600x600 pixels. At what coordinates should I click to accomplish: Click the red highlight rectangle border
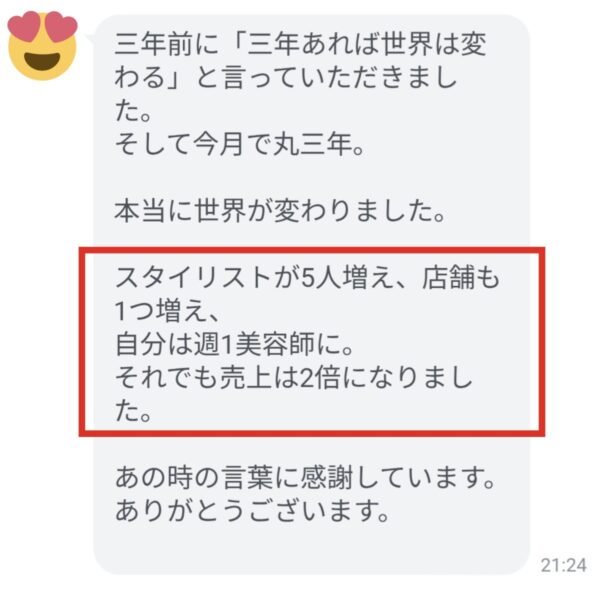tap(312, 250)
